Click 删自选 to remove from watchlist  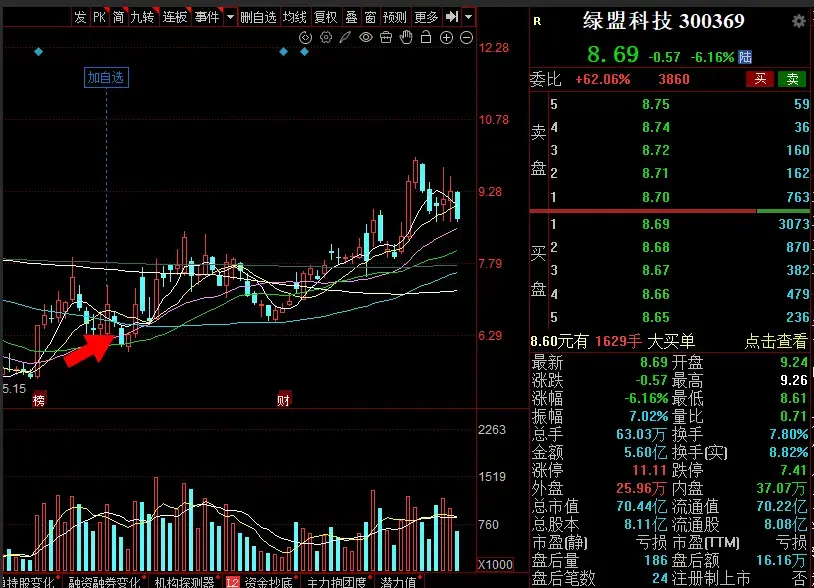tap(258, 17)
